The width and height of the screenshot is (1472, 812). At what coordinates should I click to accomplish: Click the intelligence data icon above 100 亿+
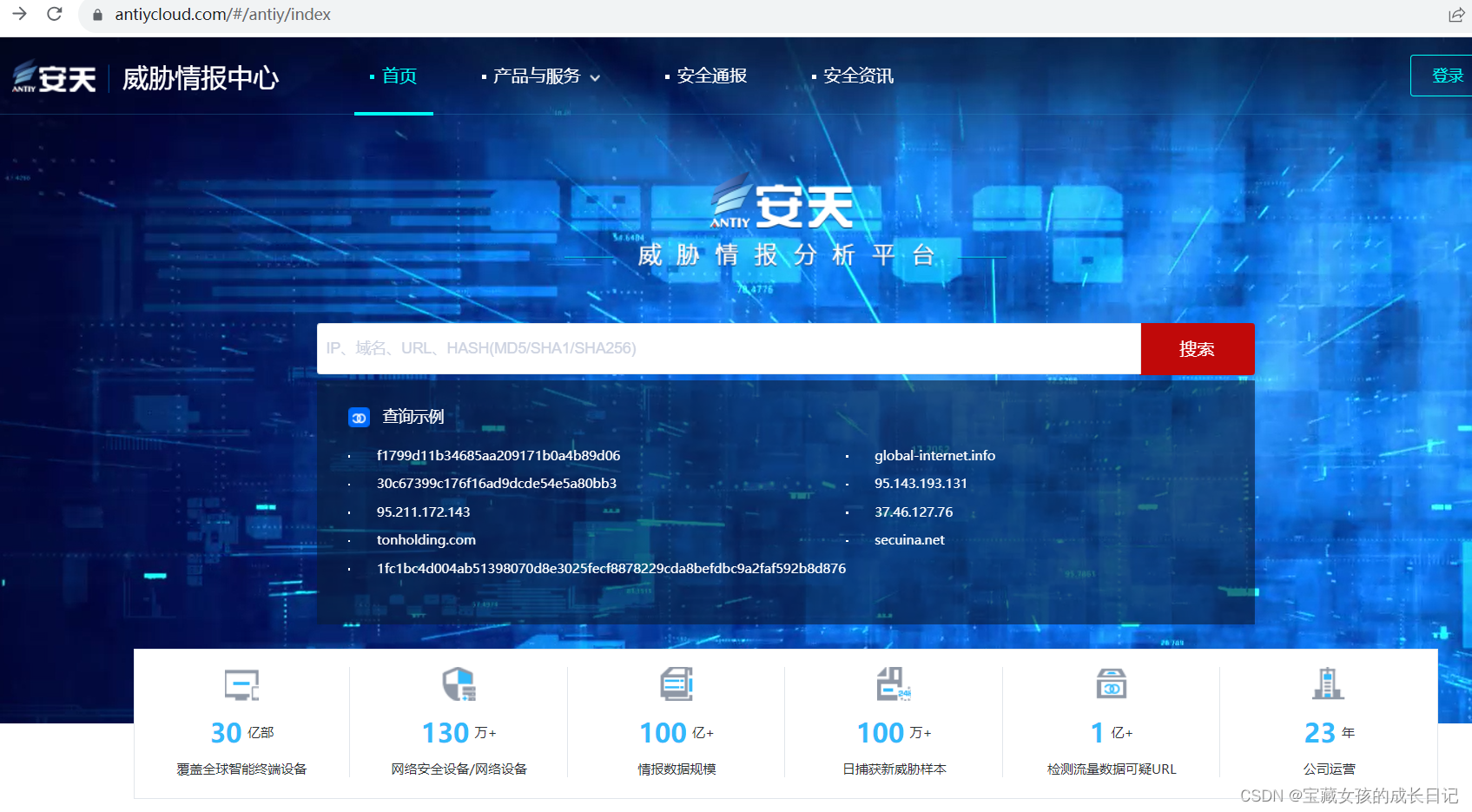pos(675,685)
